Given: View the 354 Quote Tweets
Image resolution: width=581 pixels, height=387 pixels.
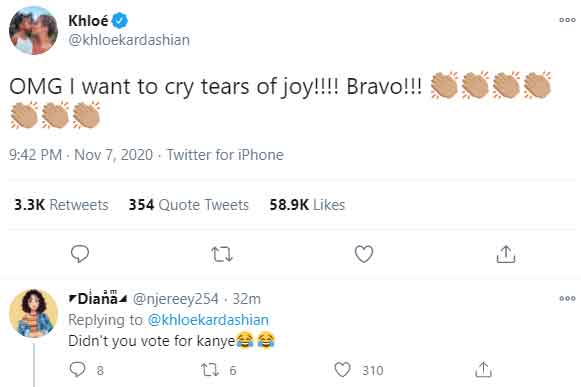Looking at the screenshot, I should tap(189, 205).
